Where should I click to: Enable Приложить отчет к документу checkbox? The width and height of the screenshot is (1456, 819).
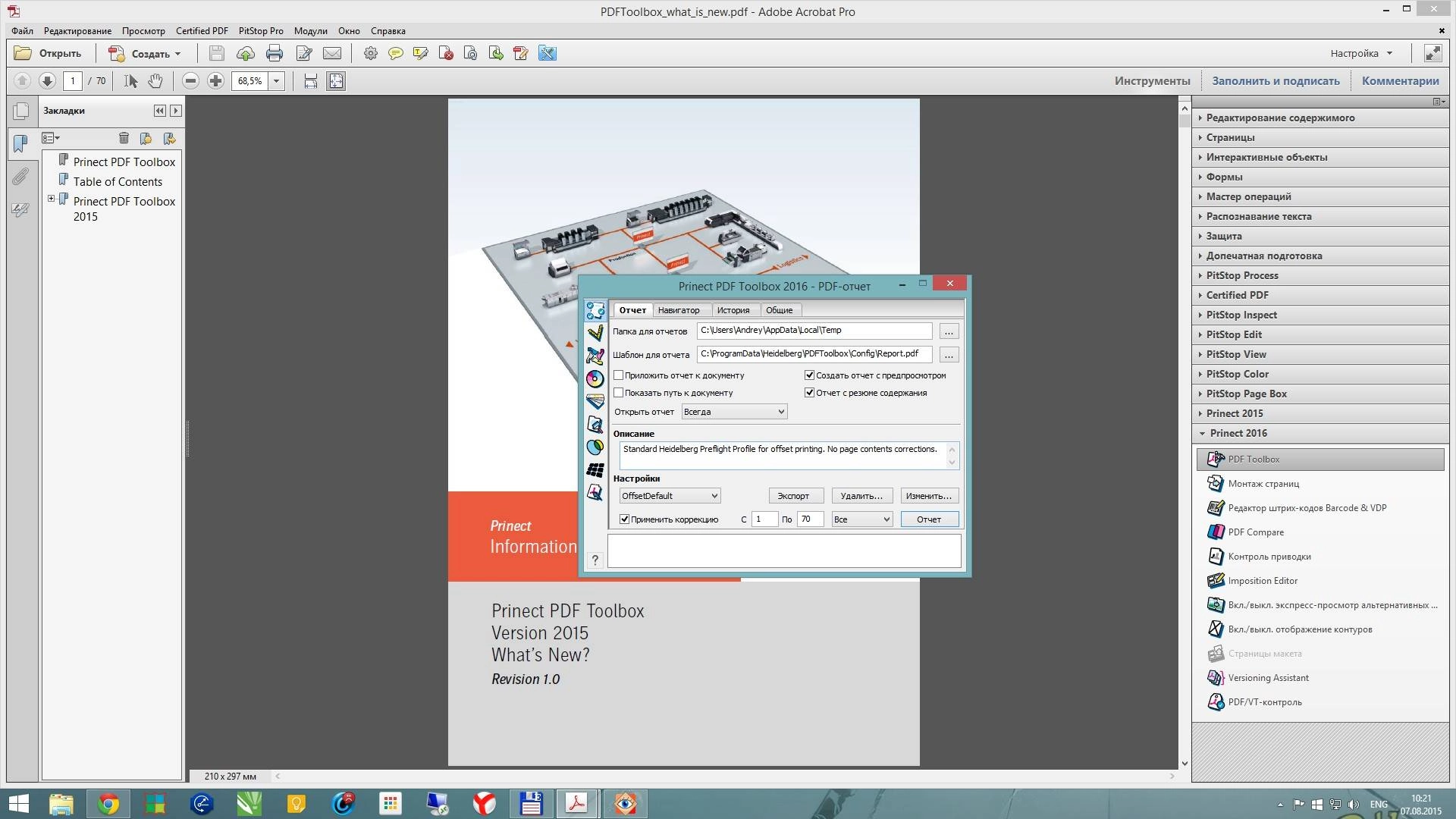619,375
